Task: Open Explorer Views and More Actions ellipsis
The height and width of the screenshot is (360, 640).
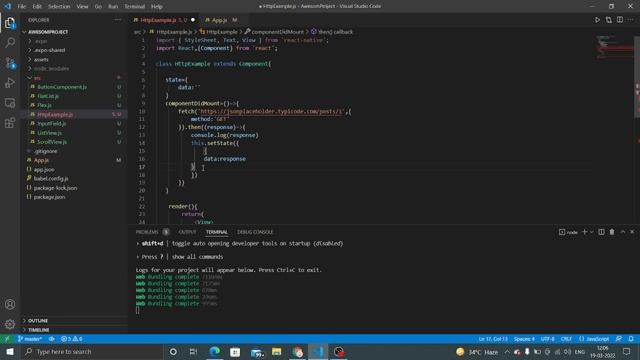Action: coord(118,20)
